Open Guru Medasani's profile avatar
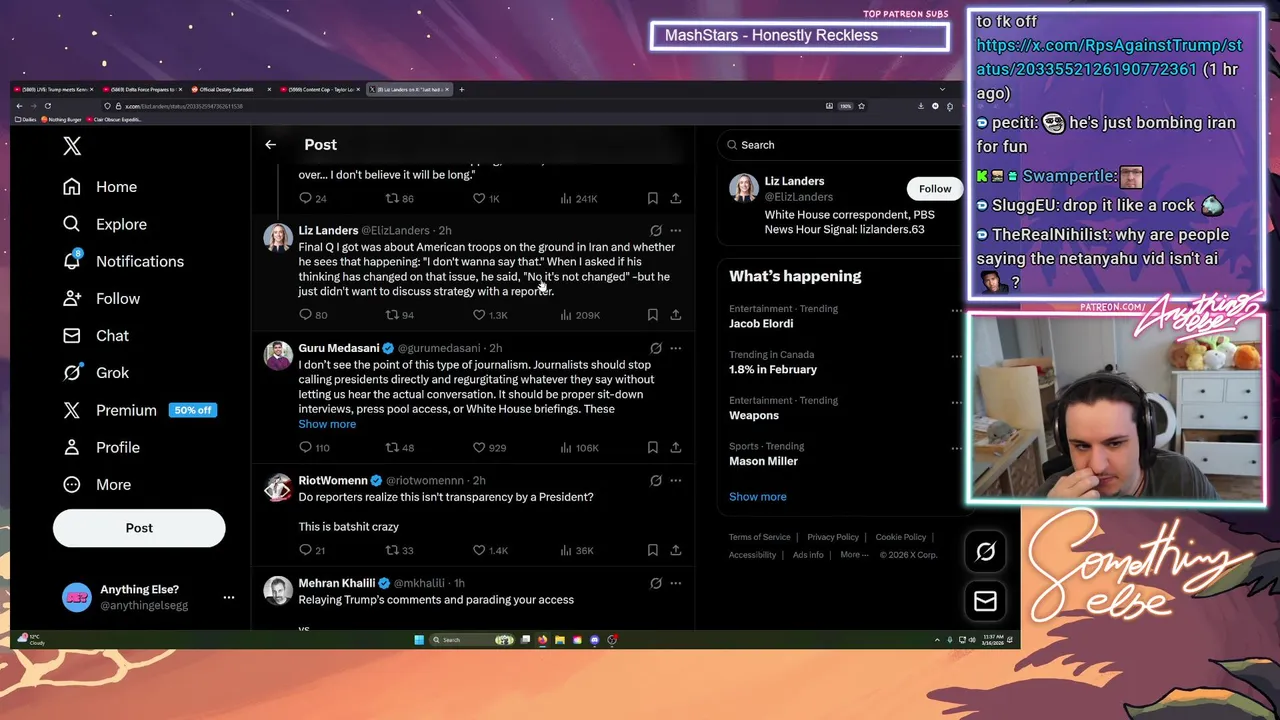The width and height of the screenshot is (1280, 720). pyautogui.click(x=278, y=356)
